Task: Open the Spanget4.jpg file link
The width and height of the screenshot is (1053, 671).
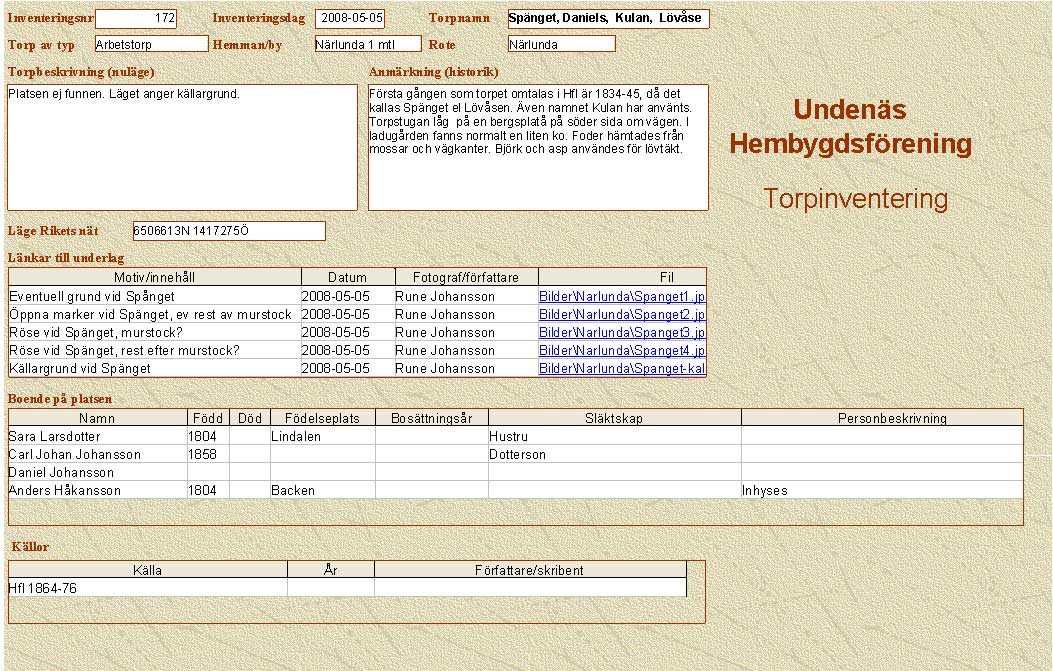Action: pos(622,351)
